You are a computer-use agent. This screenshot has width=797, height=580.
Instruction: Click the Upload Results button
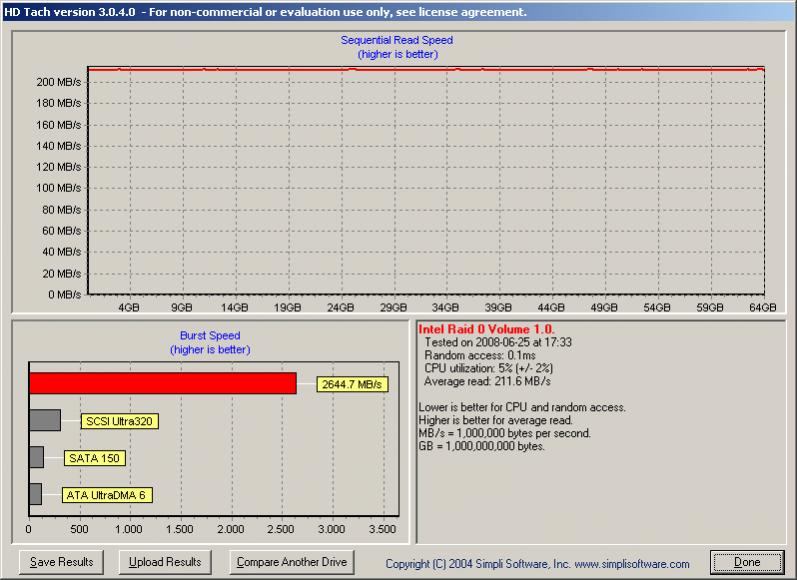click(165, 562)
